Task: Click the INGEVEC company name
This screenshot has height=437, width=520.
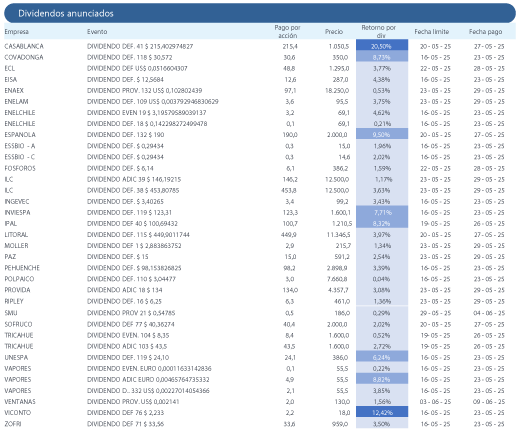Action: coord(17,202)
